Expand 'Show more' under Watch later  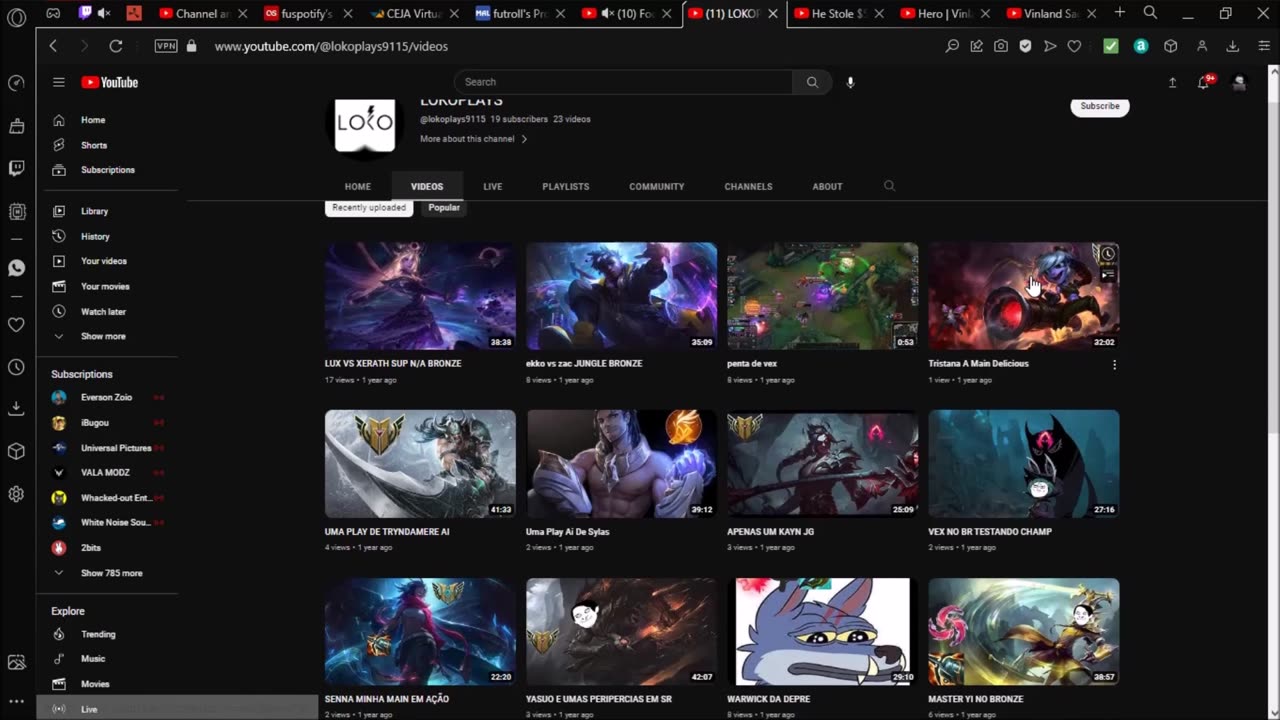(103, 337)
